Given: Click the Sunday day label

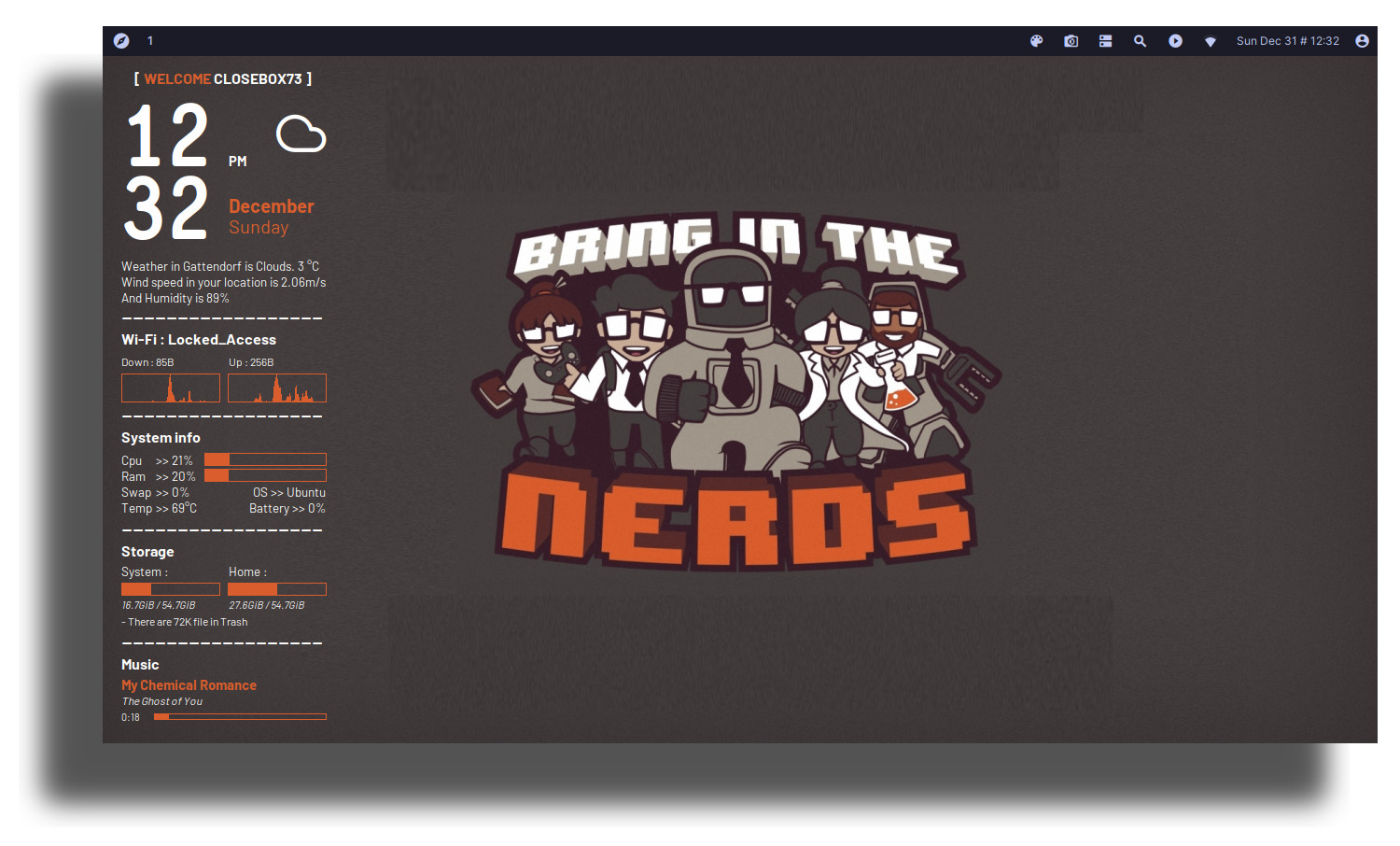Looking at the screenshot, I should 259,228.
